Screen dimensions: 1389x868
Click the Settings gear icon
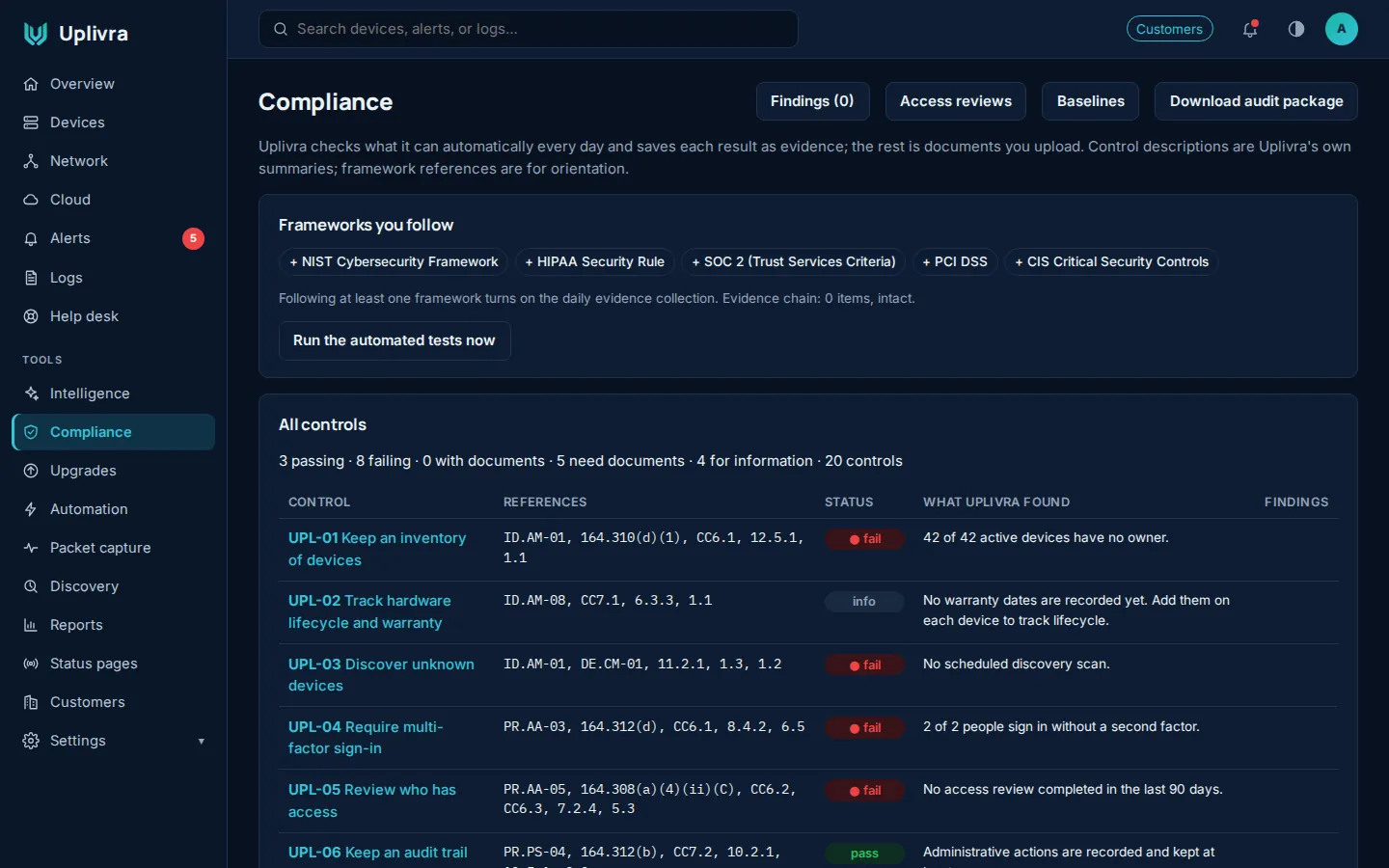click(31, 741)
